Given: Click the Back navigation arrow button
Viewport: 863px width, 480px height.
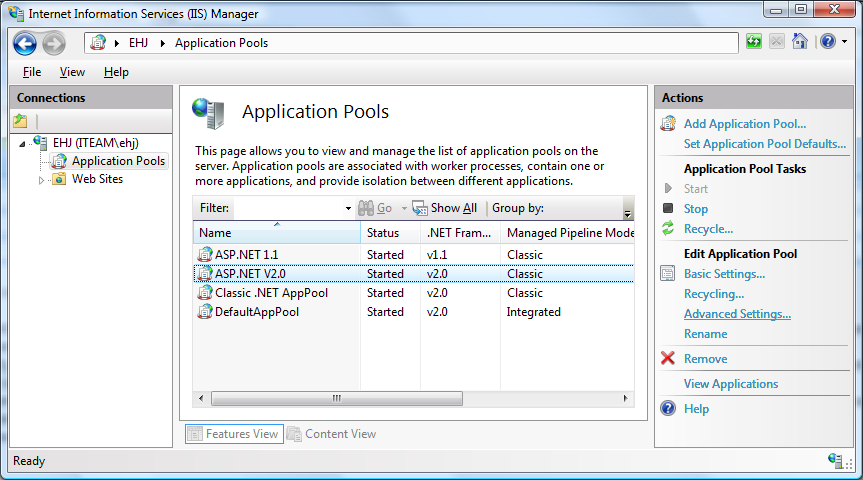Looking at the screenshot, I should click(x=26, y=43).
